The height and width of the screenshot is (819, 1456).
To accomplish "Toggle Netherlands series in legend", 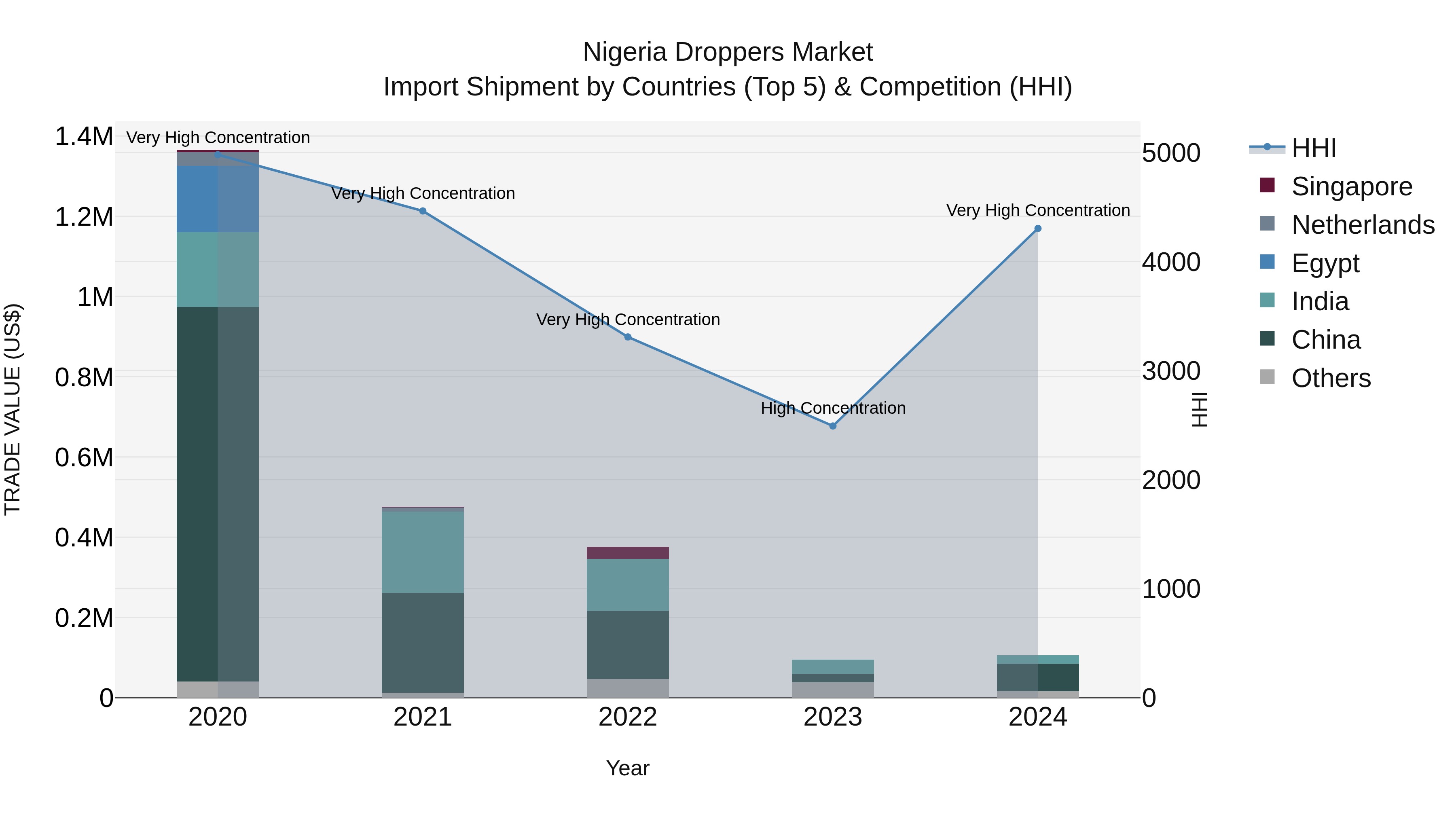I will (x=1348, y=224).
